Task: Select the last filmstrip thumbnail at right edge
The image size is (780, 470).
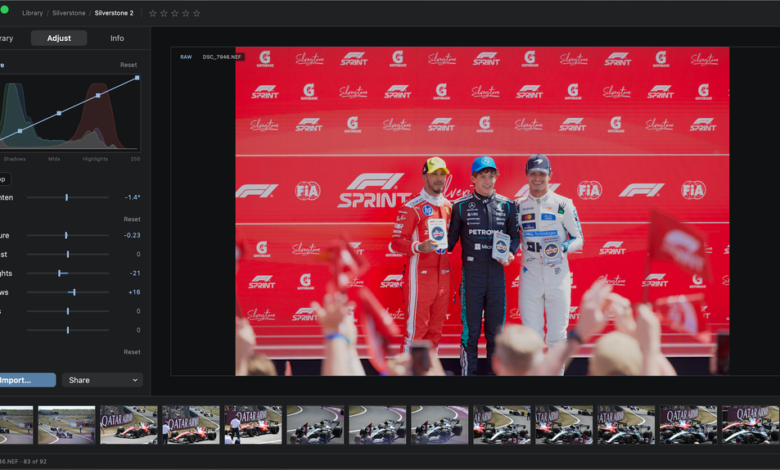Action: pos(751,425)
